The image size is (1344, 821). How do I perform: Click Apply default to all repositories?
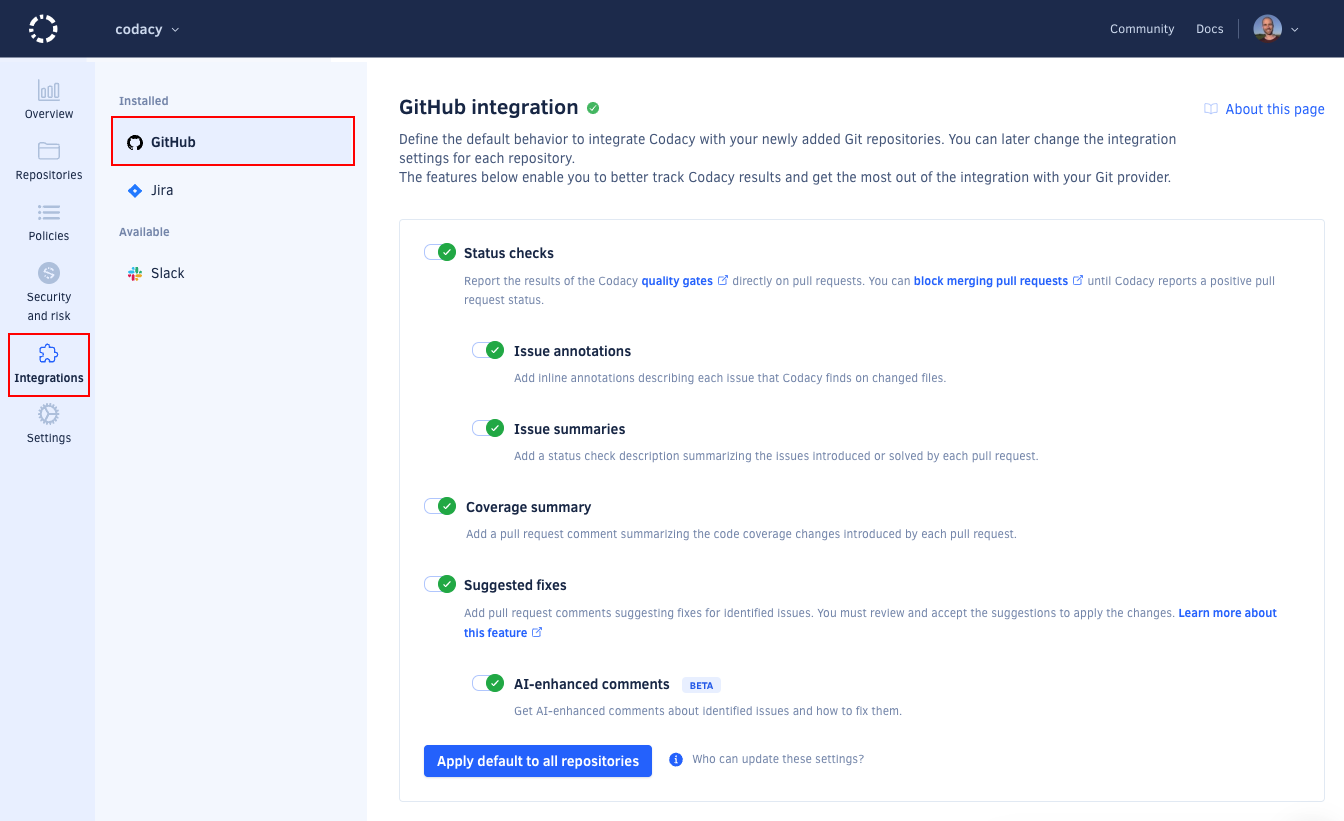coord(538,761)
